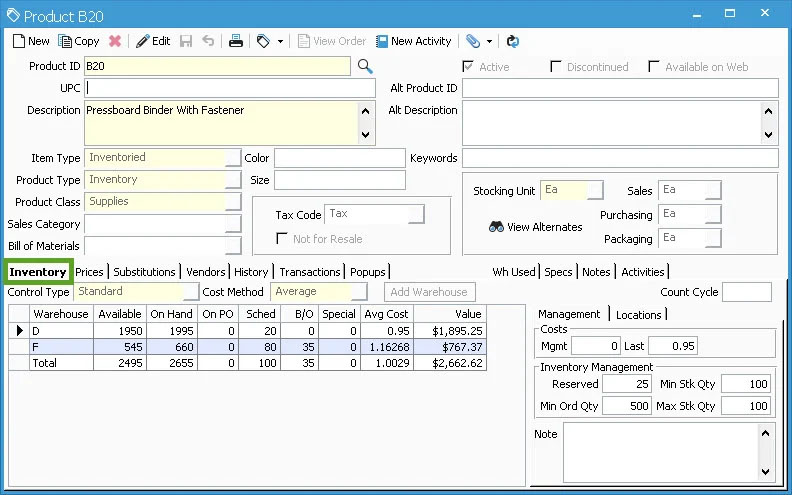This screenshot has height=495, width=792.
Task: Toggle the Discontinued checkbox
Action: pyautogui.click(x=556, y=66)
